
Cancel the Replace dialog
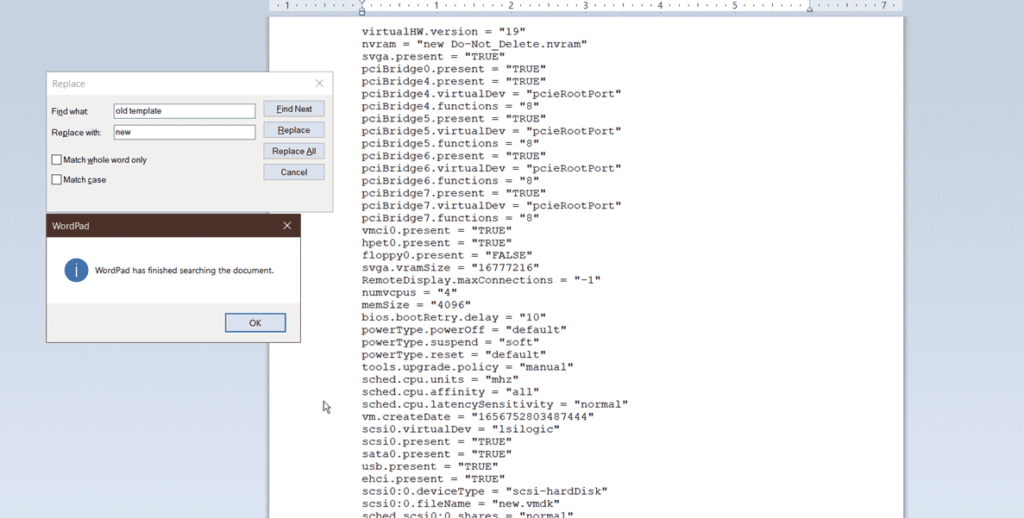293,172
